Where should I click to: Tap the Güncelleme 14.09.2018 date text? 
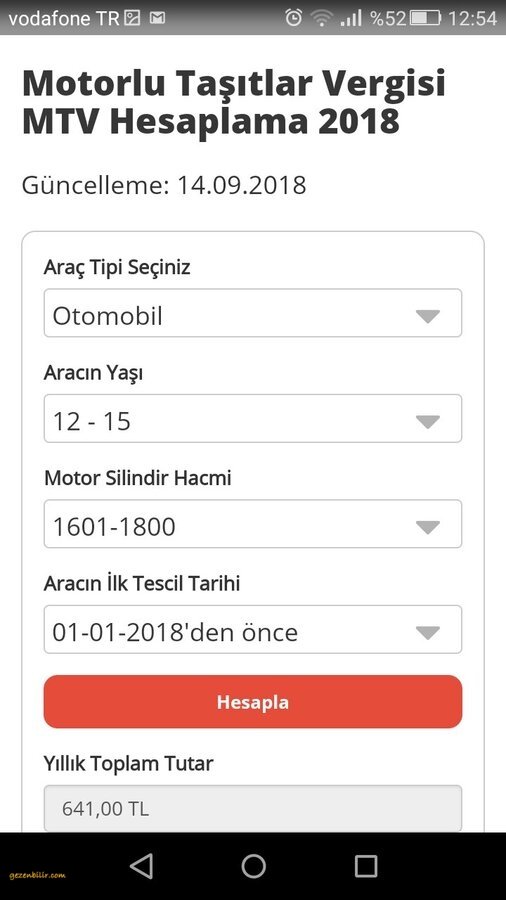[164, 185]
